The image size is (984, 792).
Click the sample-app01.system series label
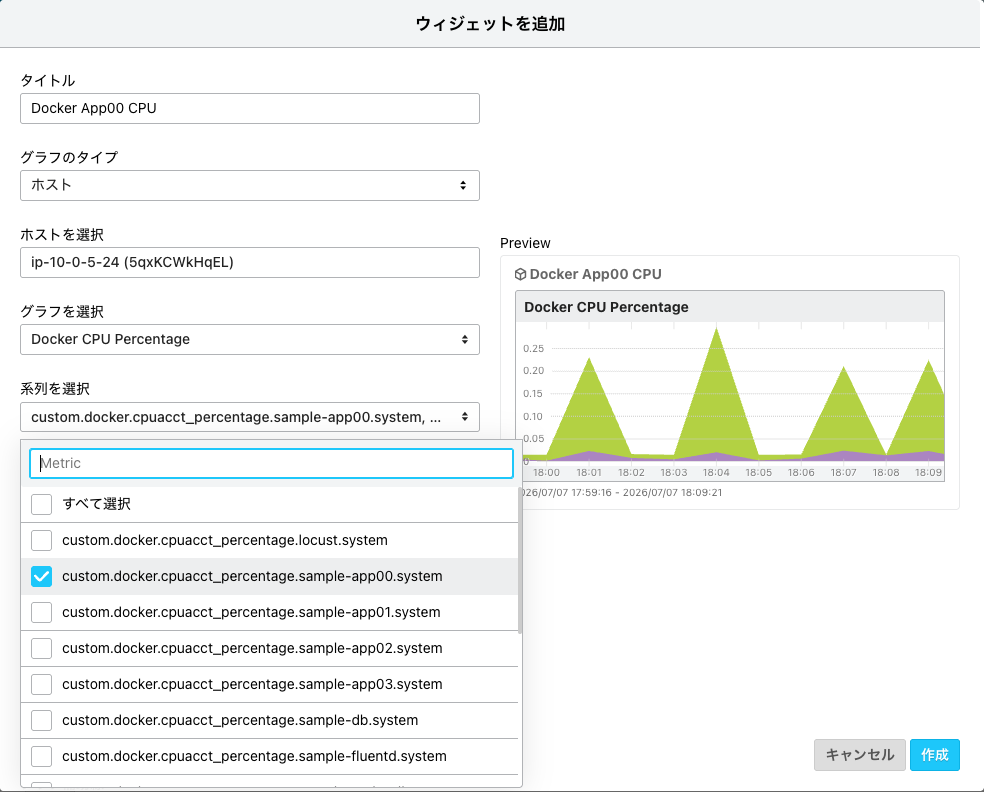pyautogui.click(x=251, y=612)
